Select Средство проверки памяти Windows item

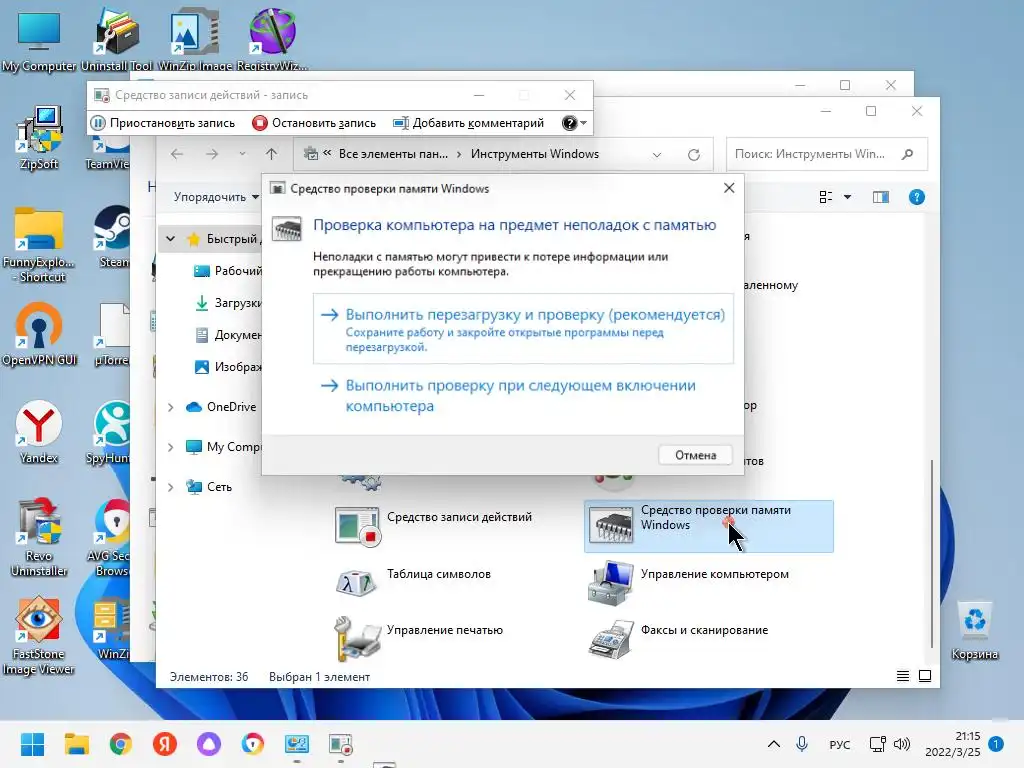709,526
